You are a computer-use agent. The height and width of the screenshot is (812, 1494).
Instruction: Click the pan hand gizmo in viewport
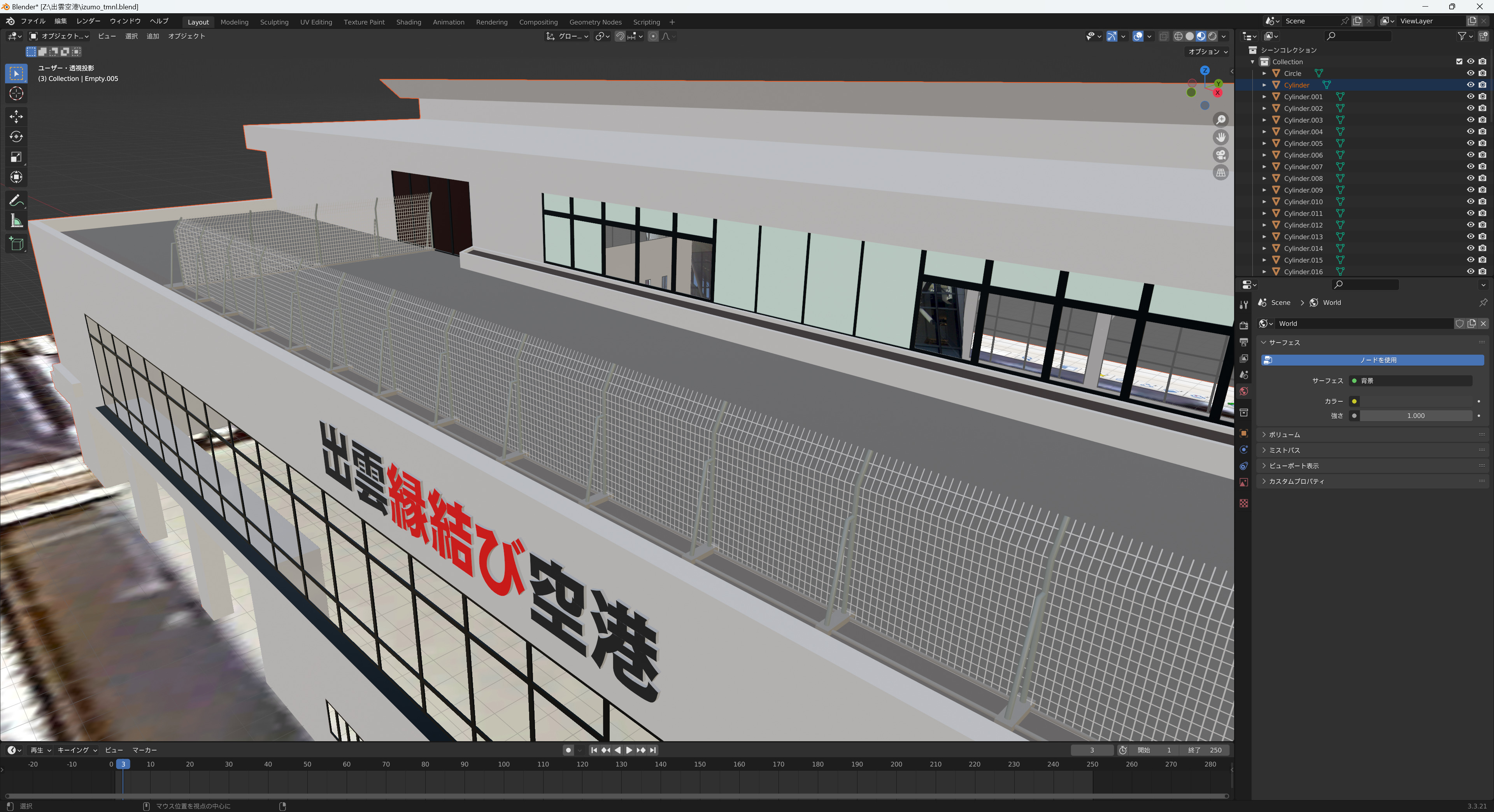point(1221,137)
